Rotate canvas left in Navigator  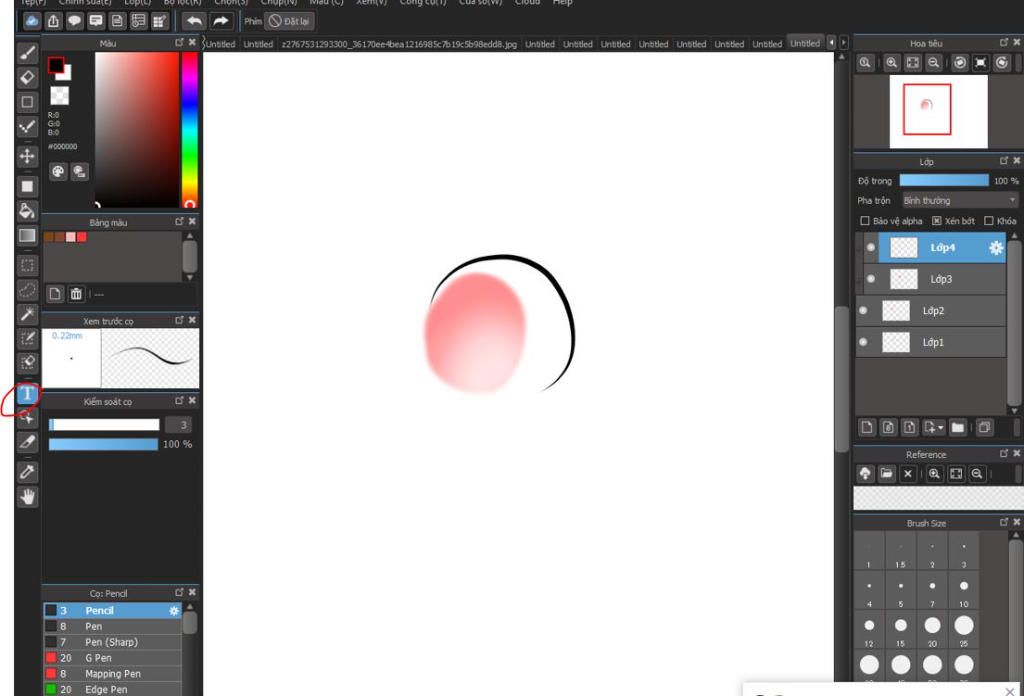pyautogui.click(x=960, y=63)
